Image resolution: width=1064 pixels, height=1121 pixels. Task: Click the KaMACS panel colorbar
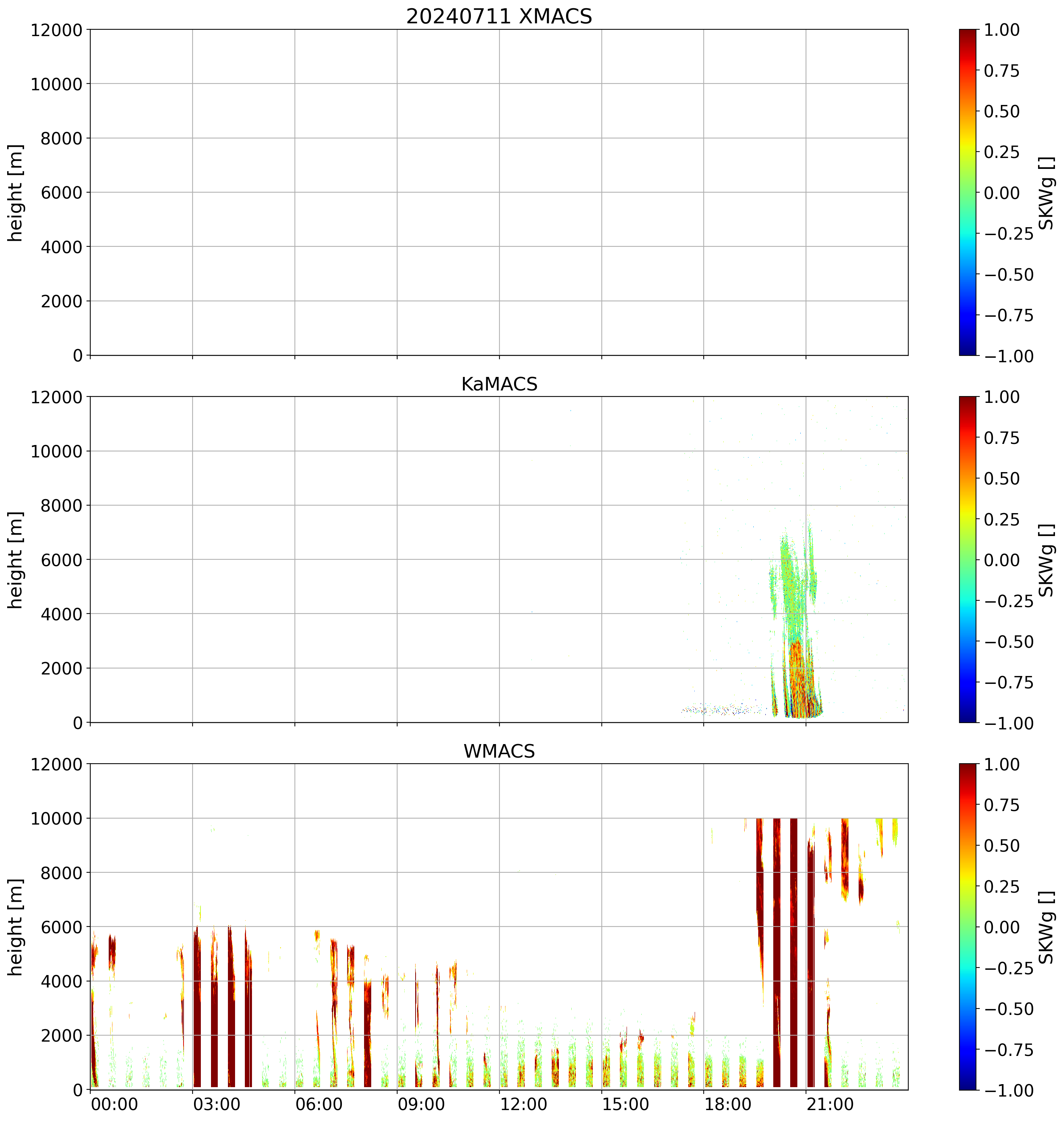pos(968,559)
